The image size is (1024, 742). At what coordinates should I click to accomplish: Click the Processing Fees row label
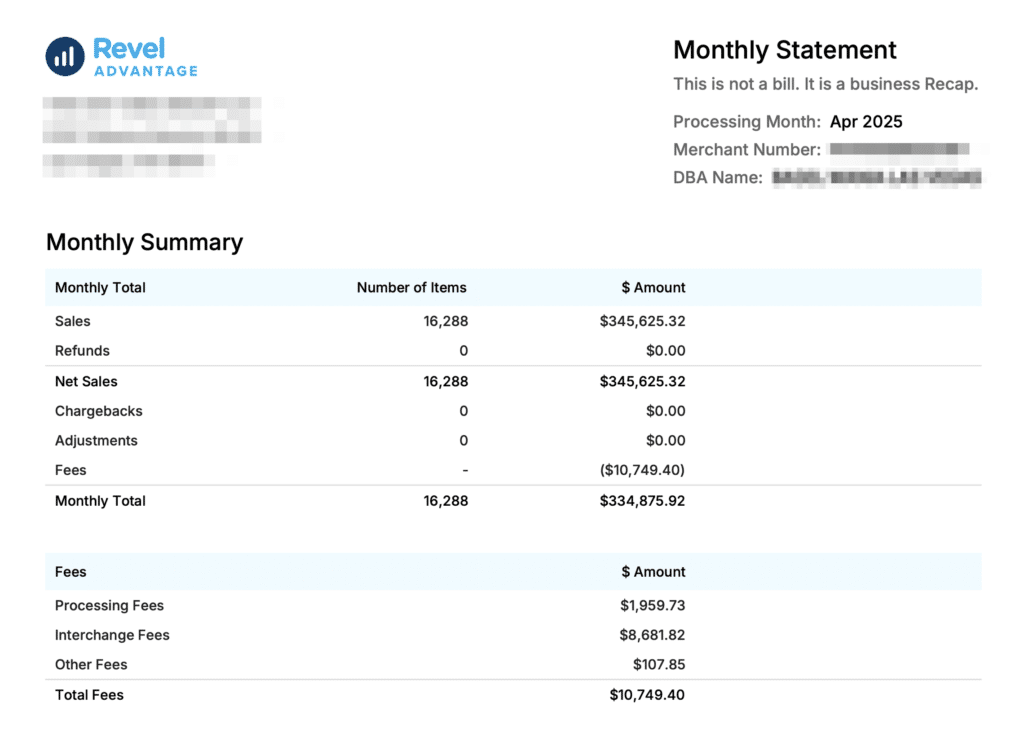(x=109, y=606)
